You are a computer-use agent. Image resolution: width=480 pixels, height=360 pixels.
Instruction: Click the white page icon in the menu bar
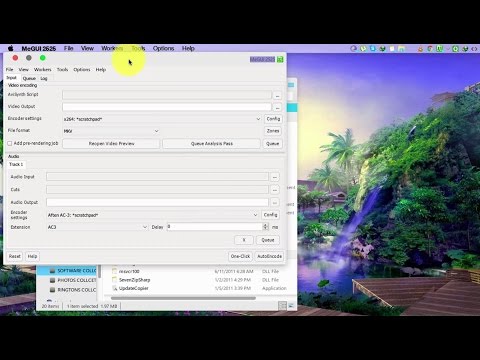tap(392, 49)
